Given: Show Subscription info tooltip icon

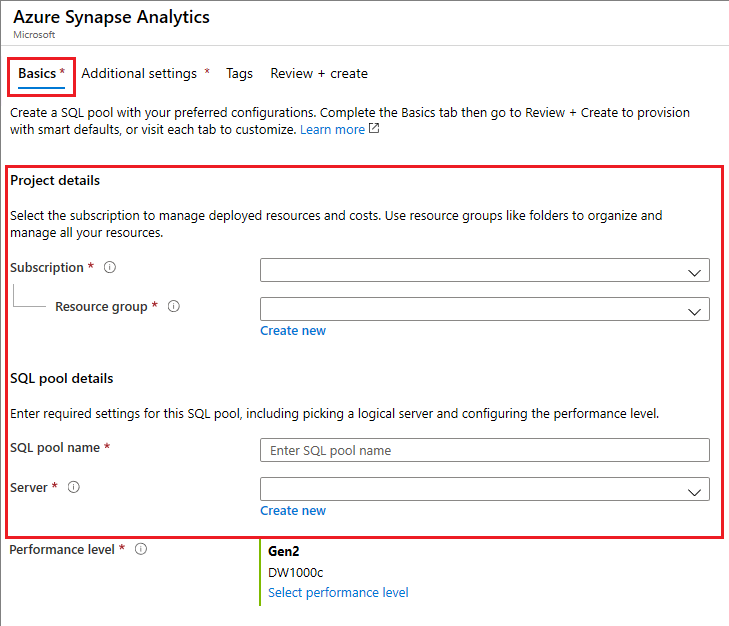Looking at the screenshot, I should (x=110, y=267).
